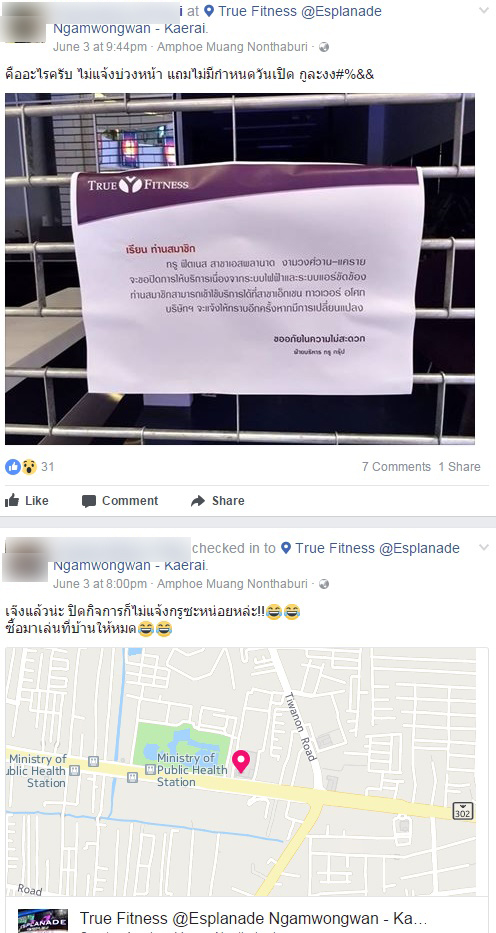Click the Comment speech bubble icon
Screen dimensions: 496x933
coord(89,501)
